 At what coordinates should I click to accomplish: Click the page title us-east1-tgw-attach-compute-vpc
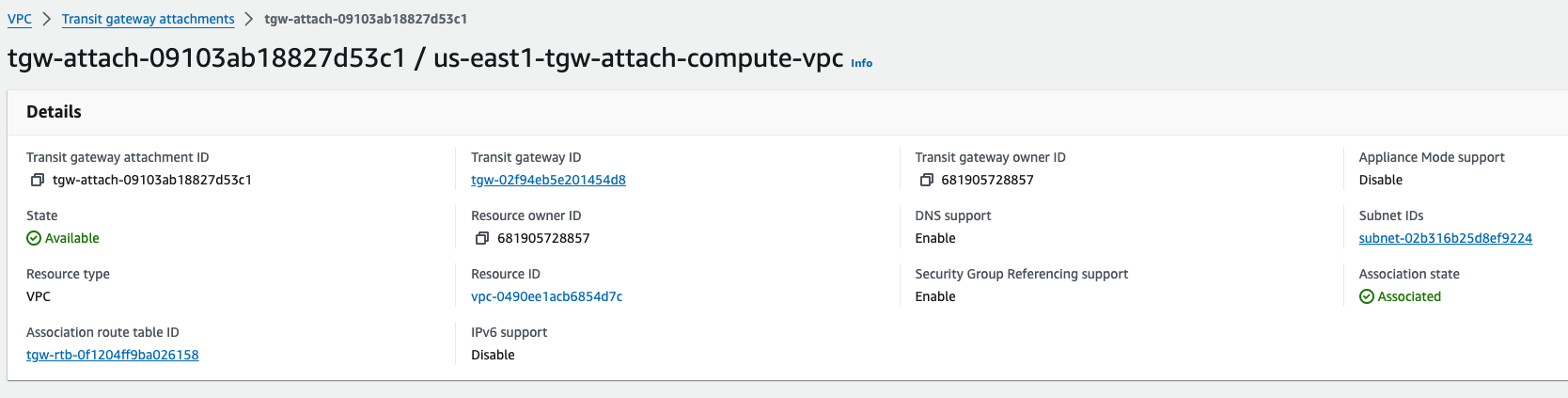click(x=638, y=58)
